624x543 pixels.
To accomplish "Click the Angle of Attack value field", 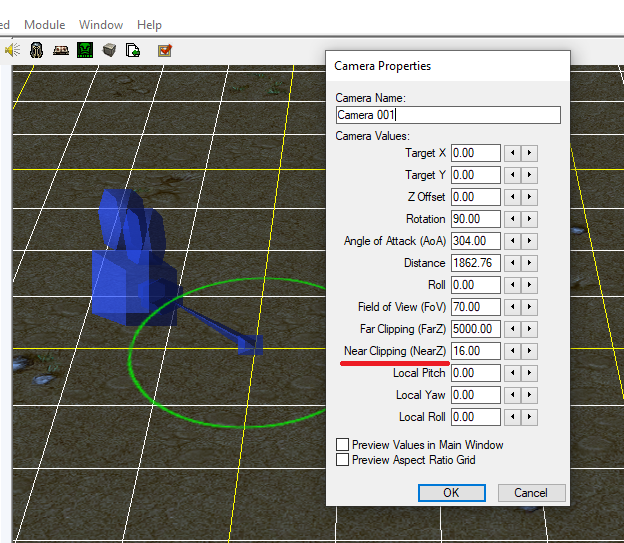I will [x=476, y=241].
